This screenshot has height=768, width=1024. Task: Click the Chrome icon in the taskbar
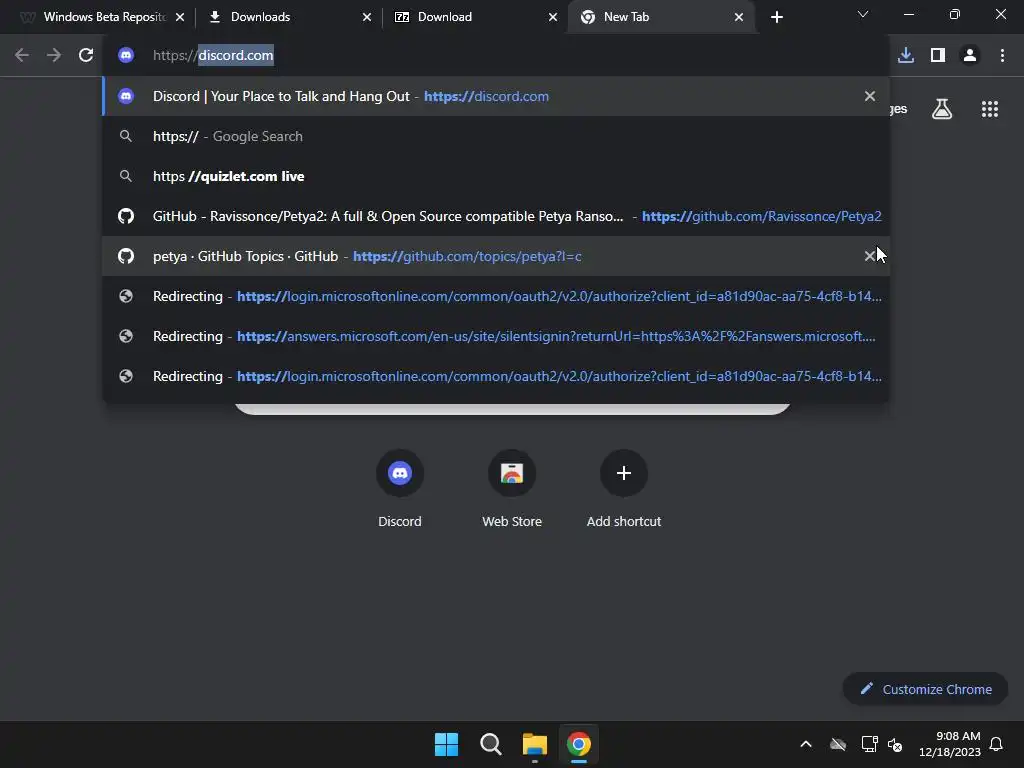click(x=579, y=744)
